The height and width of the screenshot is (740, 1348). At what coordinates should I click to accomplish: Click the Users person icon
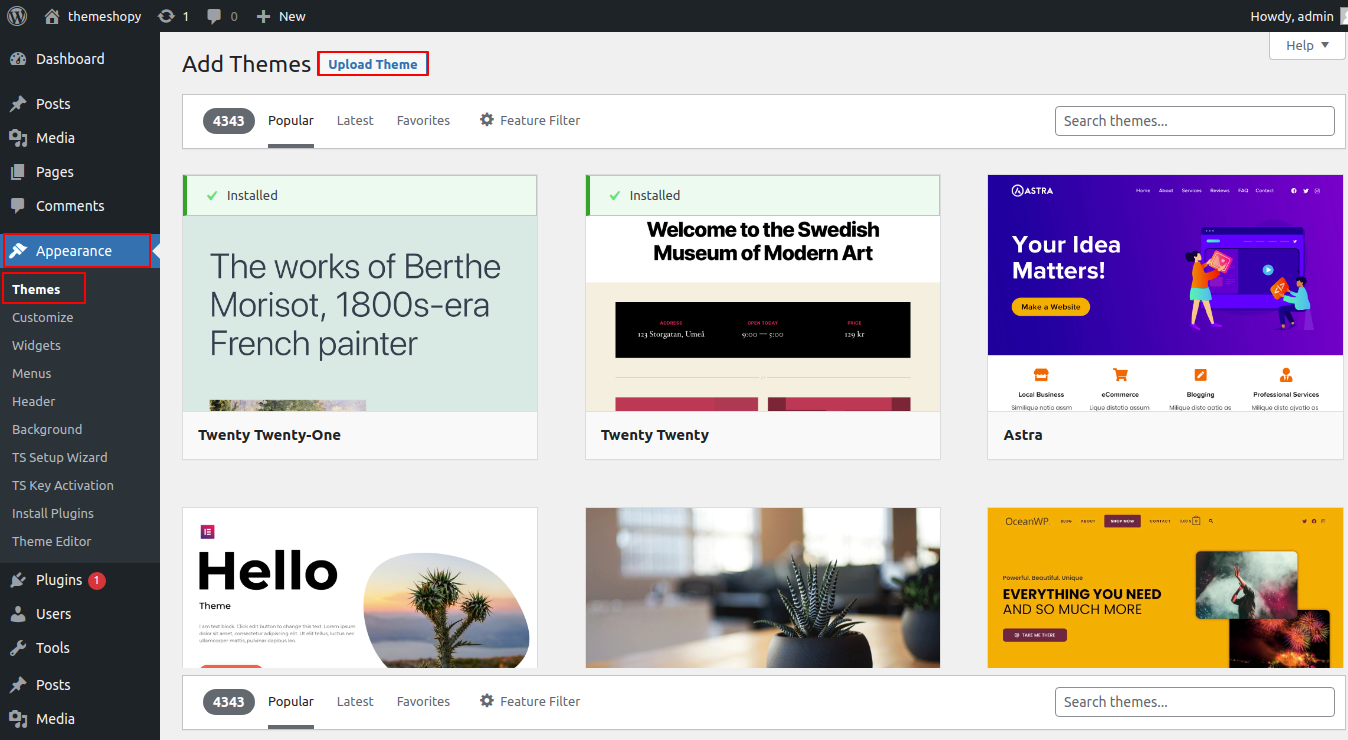pos(18,614)
